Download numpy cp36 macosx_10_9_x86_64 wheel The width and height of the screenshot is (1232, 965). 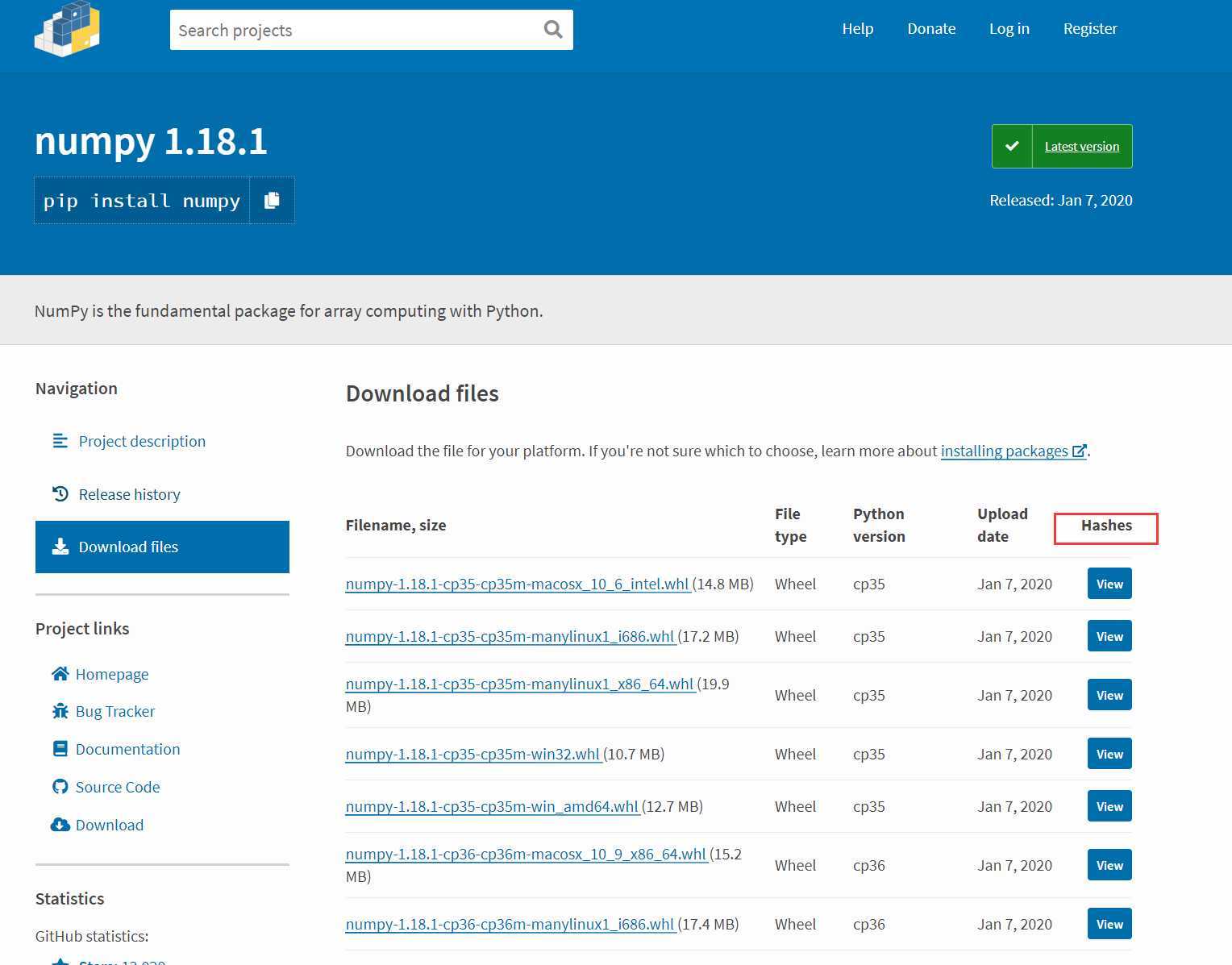pos(526,854)
